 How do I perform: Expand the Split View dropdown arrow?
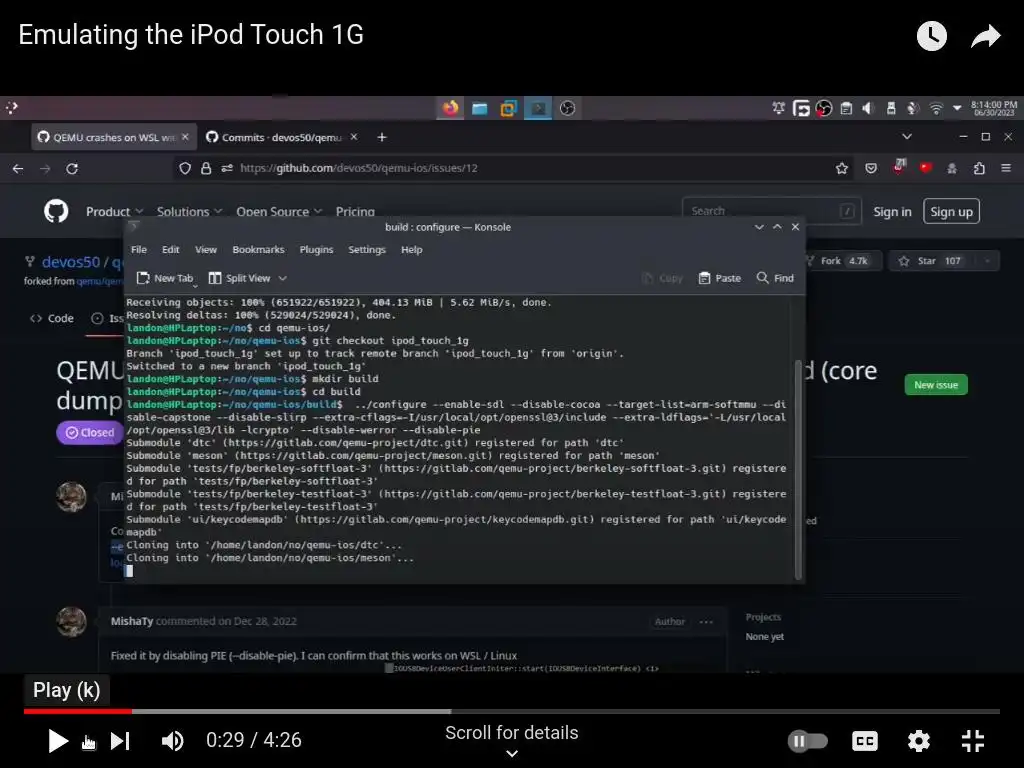pos(283,278)
